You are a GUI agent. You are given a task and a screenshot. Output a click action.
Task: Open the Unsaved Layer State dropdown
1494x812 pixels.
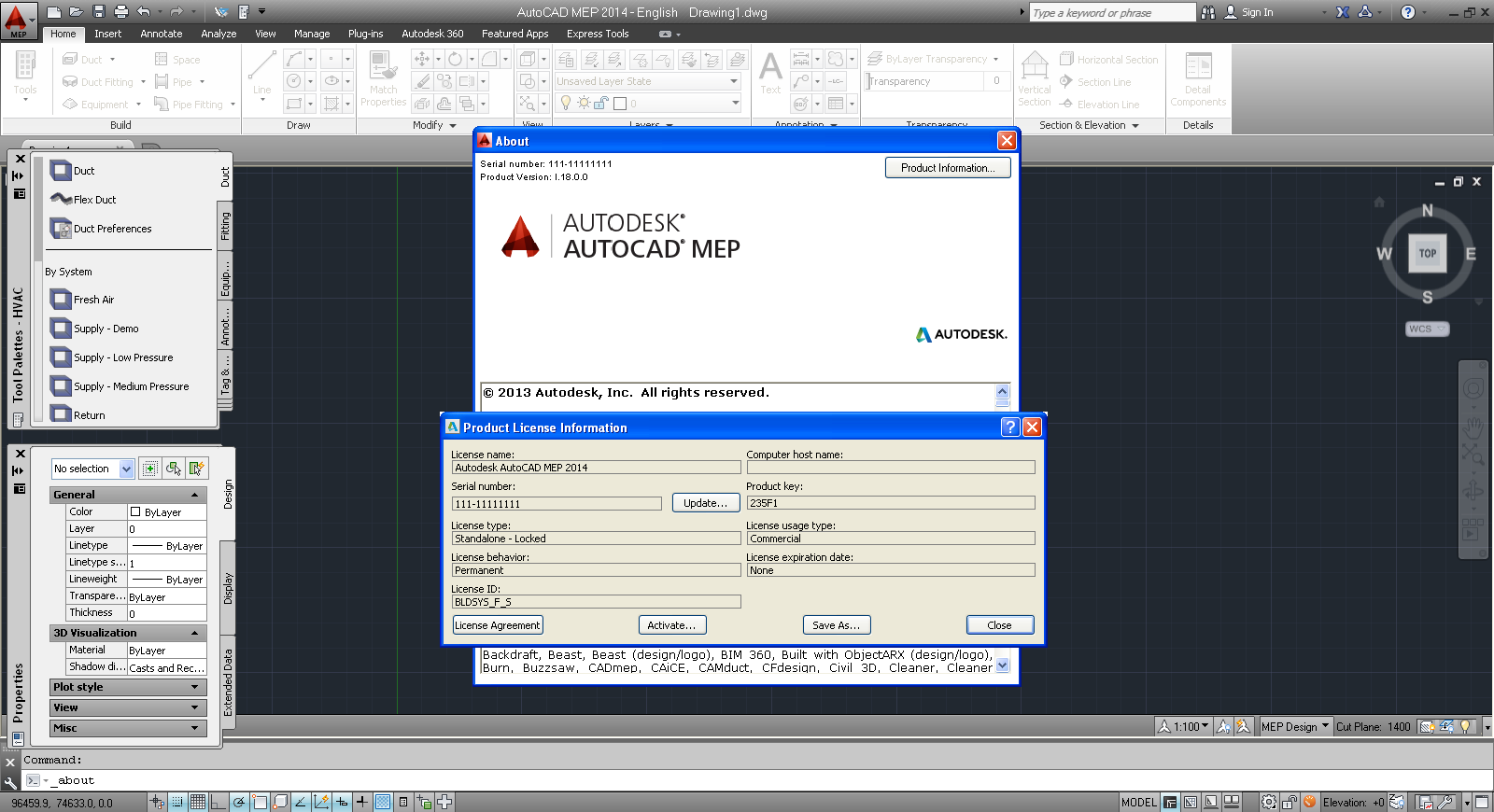tap(648, 81)
